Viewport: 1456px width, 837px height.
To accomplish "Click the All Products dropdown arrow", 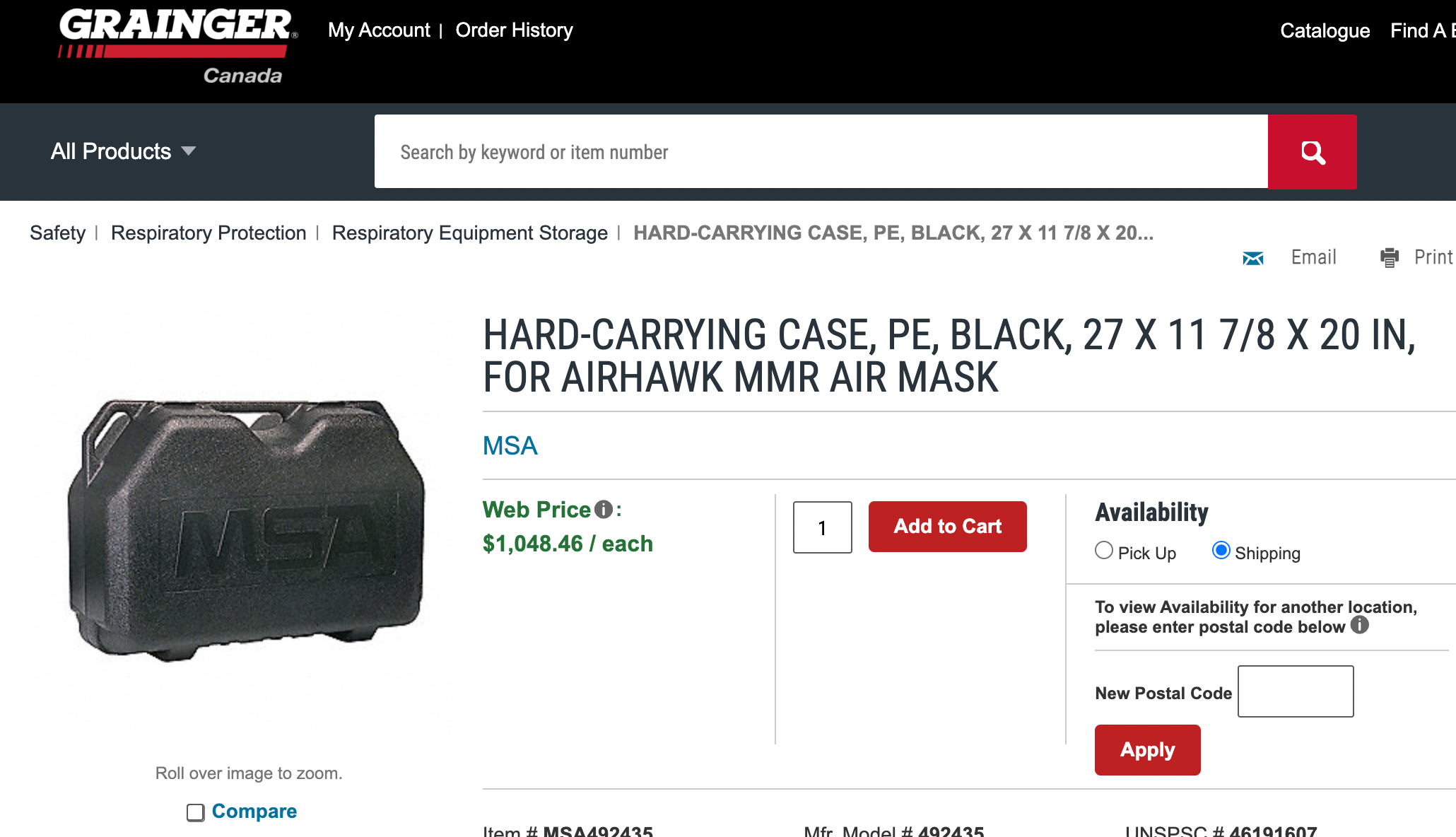I will click(x=188, y=151).
